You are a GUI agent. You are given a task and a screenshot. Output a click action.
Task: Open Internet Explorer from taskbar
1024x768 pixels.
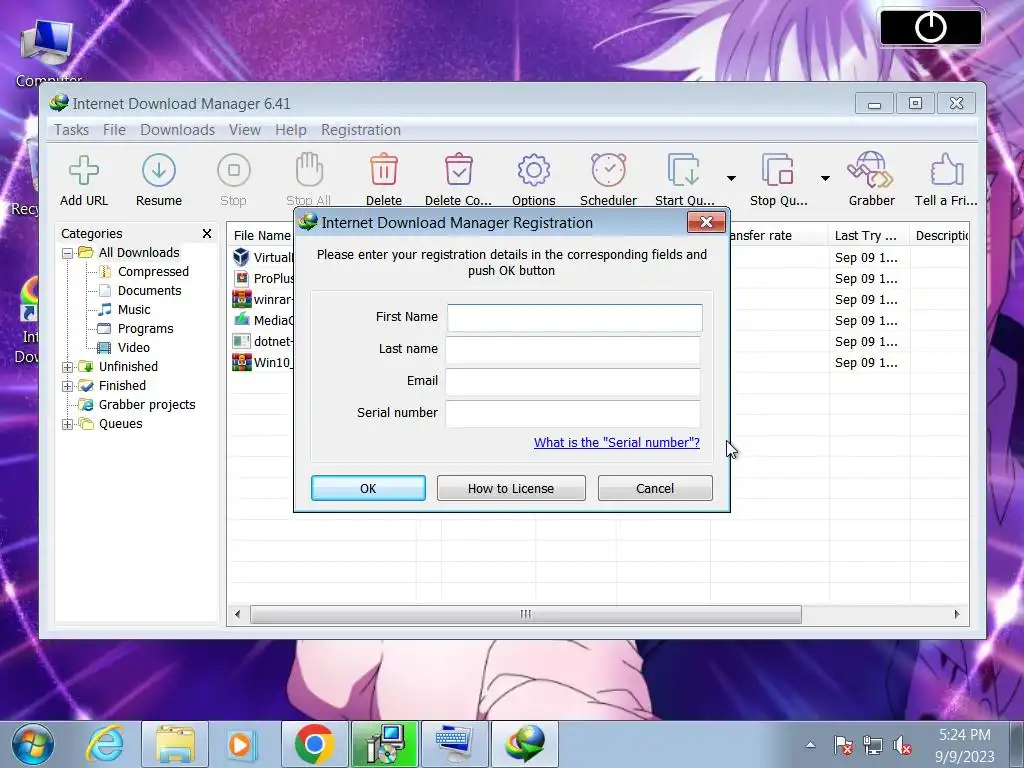[105, 744]
